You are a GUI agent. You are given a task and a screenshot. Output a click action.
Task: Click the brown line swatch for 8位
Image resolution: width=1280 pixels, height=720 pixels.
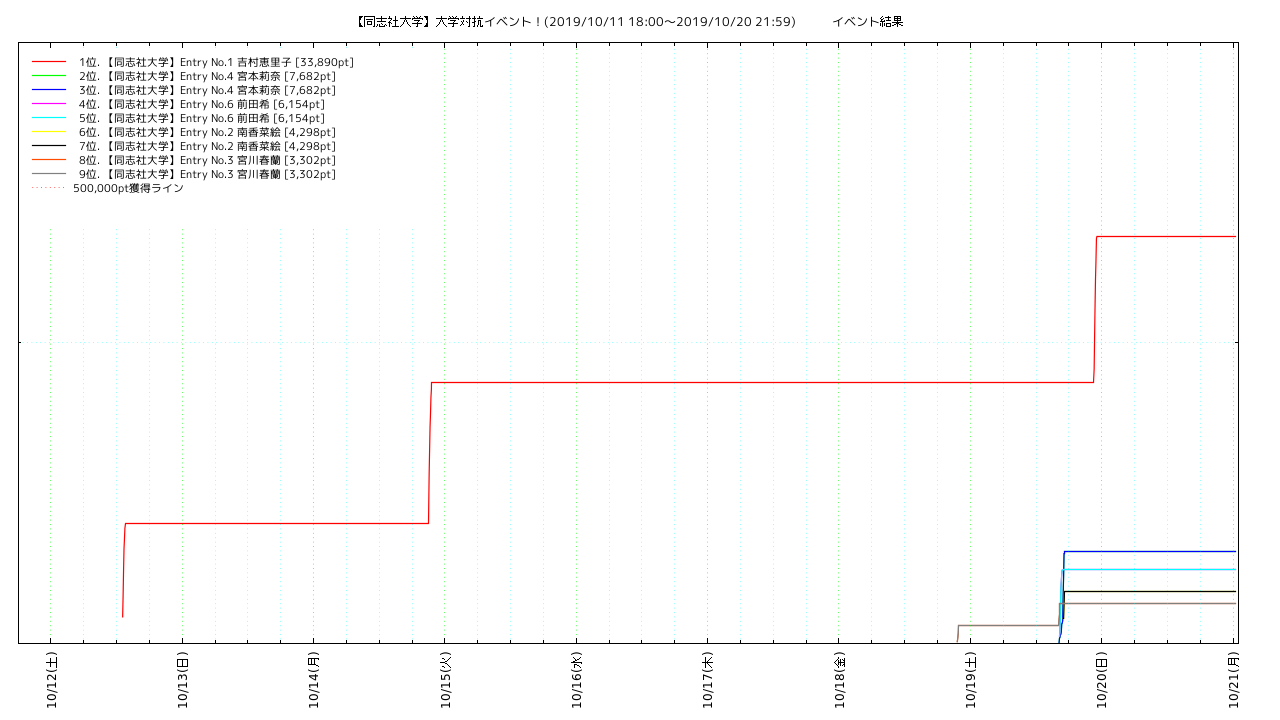tap(49, 160)
